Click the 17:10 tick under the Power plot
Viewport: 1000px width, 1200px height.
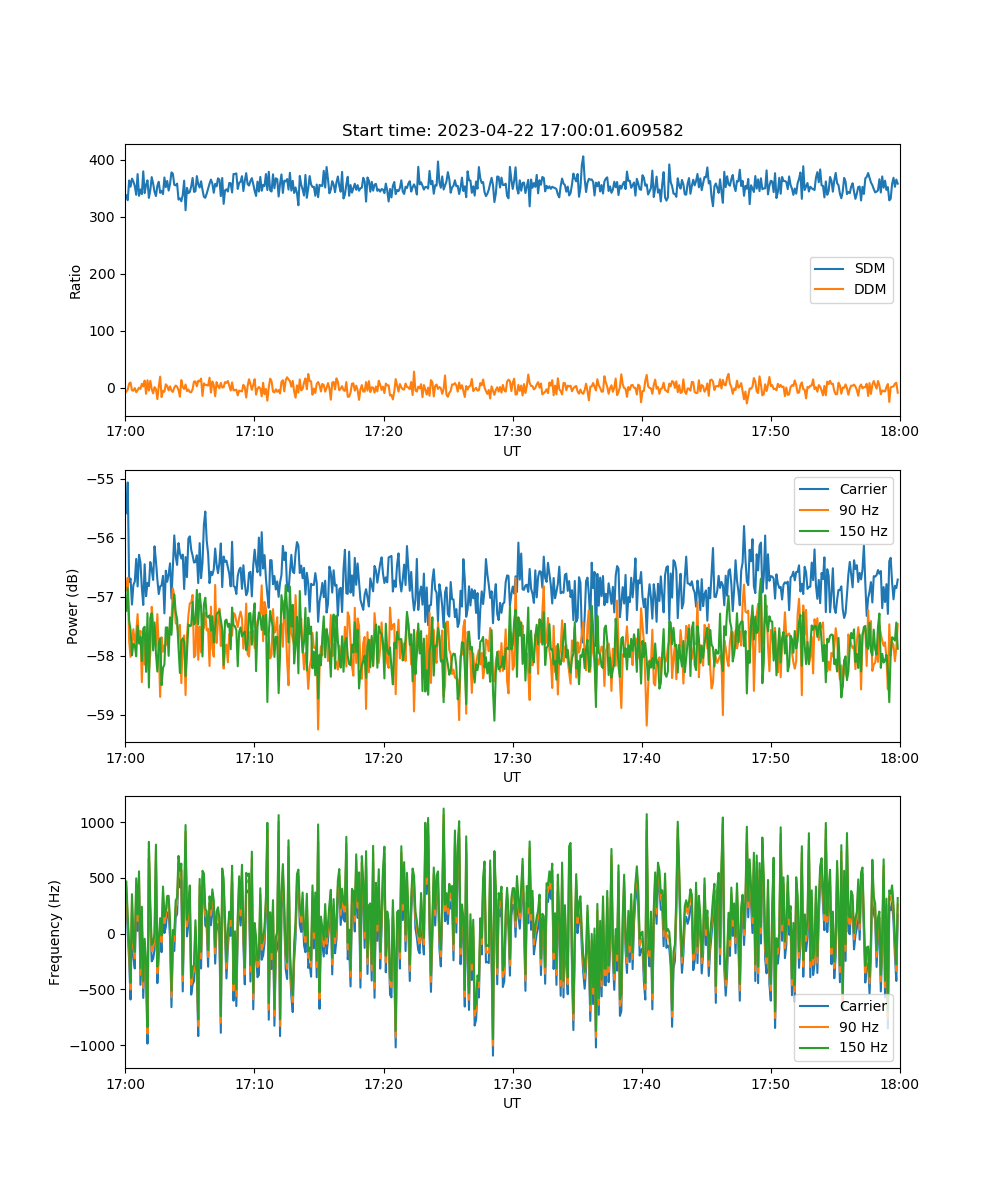click(254, 757)
